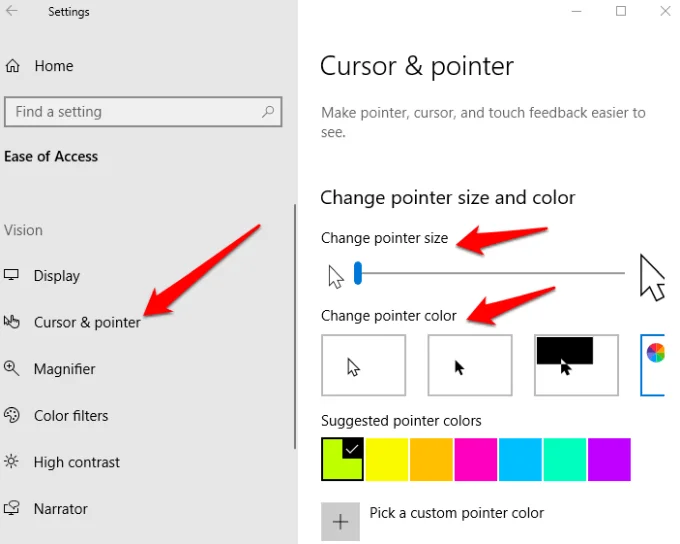Minimize the Settings window
Screen dimensions: 680x544
point(576,11)
